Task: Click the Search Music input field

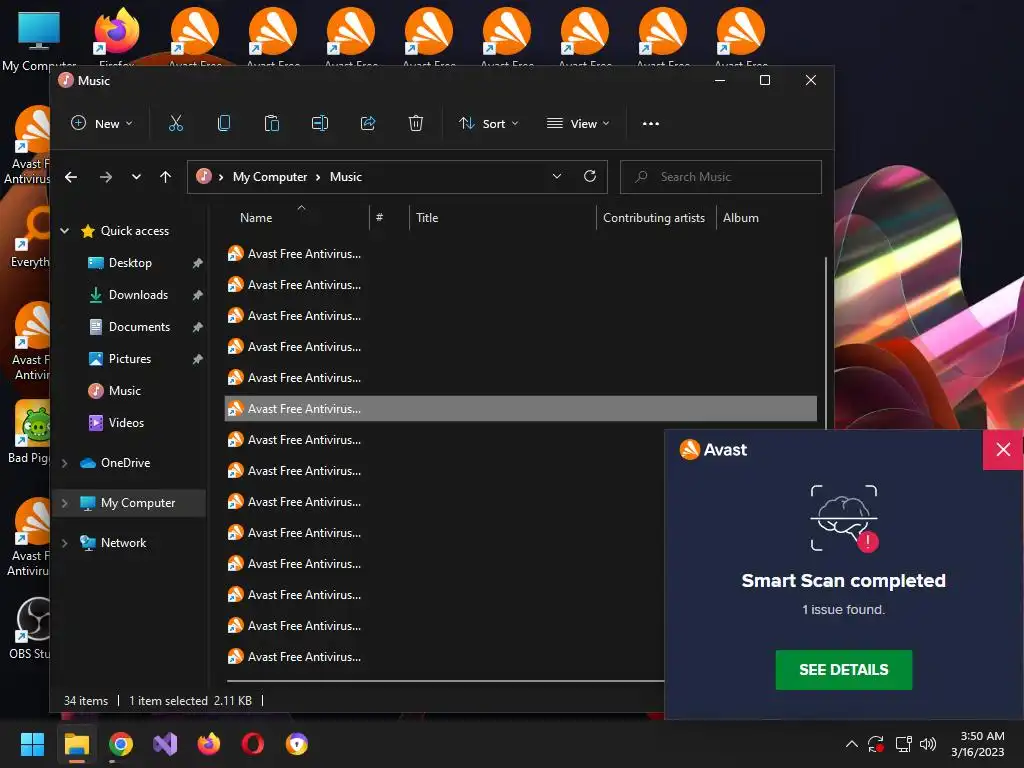Action: tap(720, 177)
